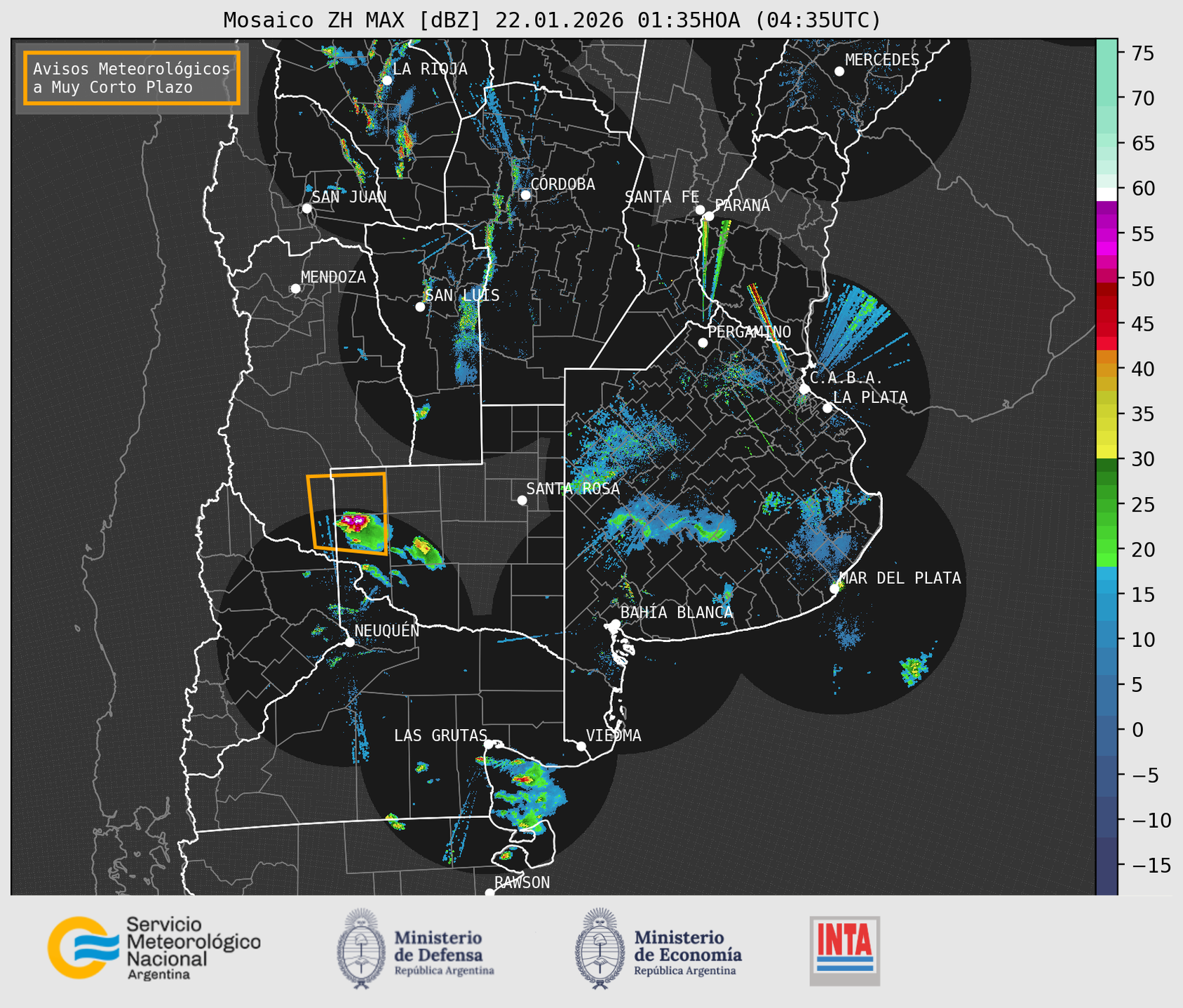Click the NEUQUÉN label text
Screen dimensions: 1183x1008
pos(386,630)
